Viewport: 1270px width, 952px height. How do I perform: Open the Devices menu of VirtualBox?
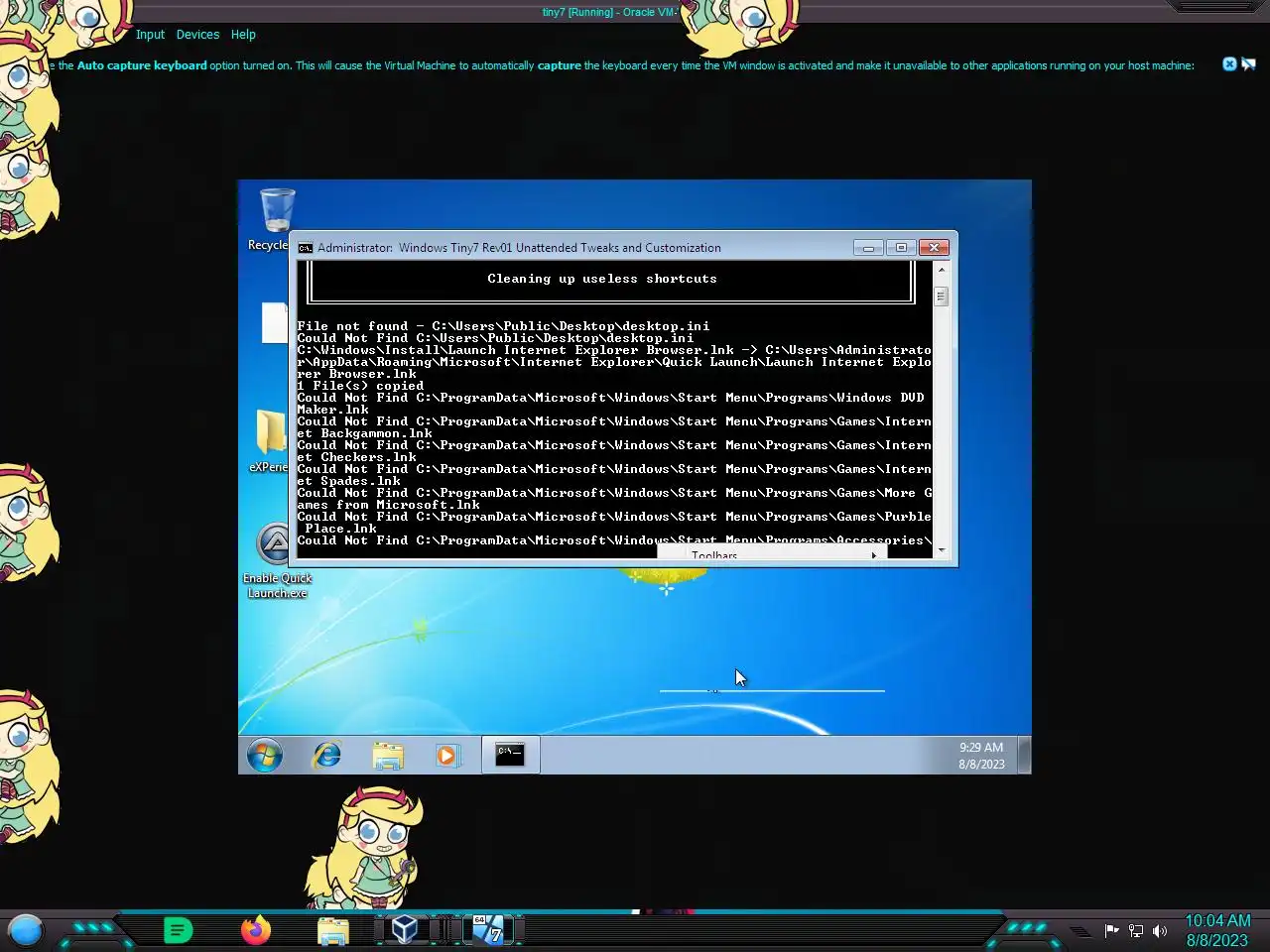[197, 35]
